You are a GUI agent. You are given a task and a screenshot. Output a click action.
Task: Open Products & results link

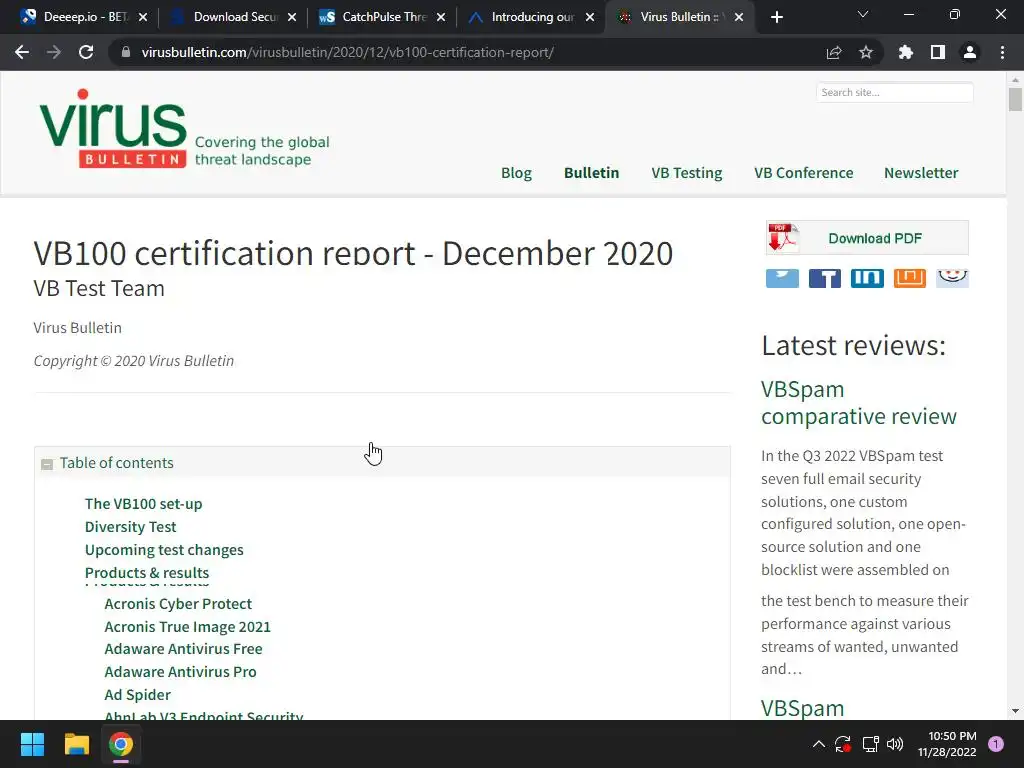pyautogui.click(x=147, y=573)
